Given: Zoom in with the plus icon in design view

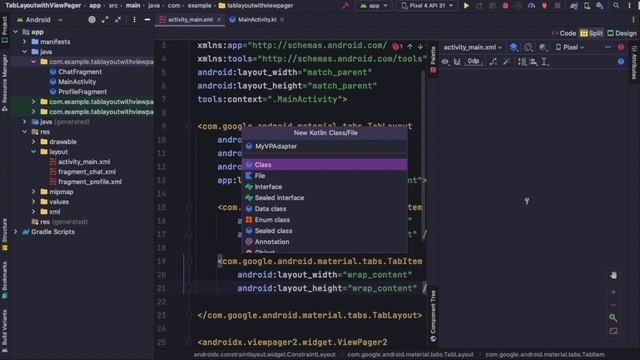Looking at the screenshot, I should (613, 292).
